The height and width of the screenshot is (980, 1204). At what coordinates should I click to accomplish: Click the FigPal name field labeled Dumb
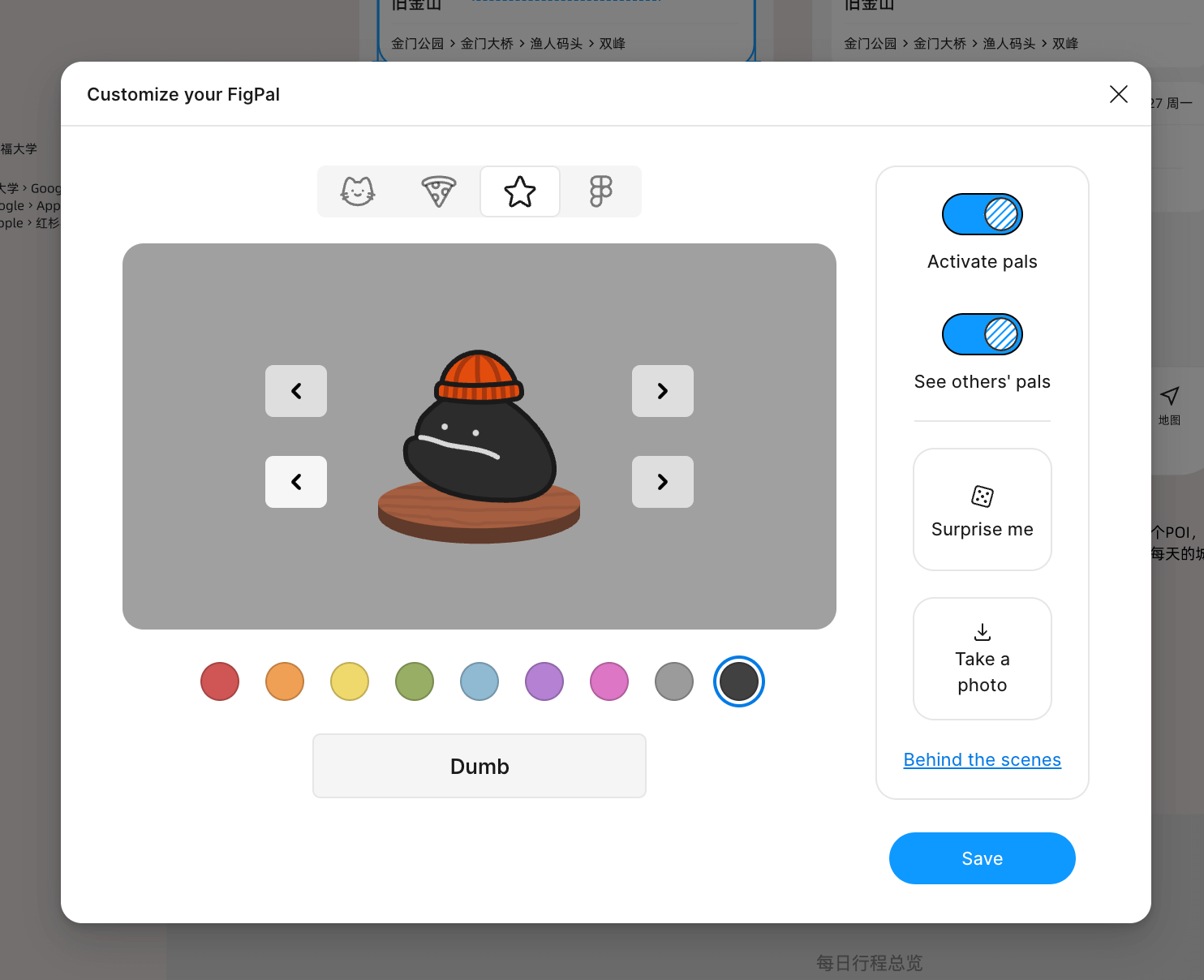coord(479,766)
